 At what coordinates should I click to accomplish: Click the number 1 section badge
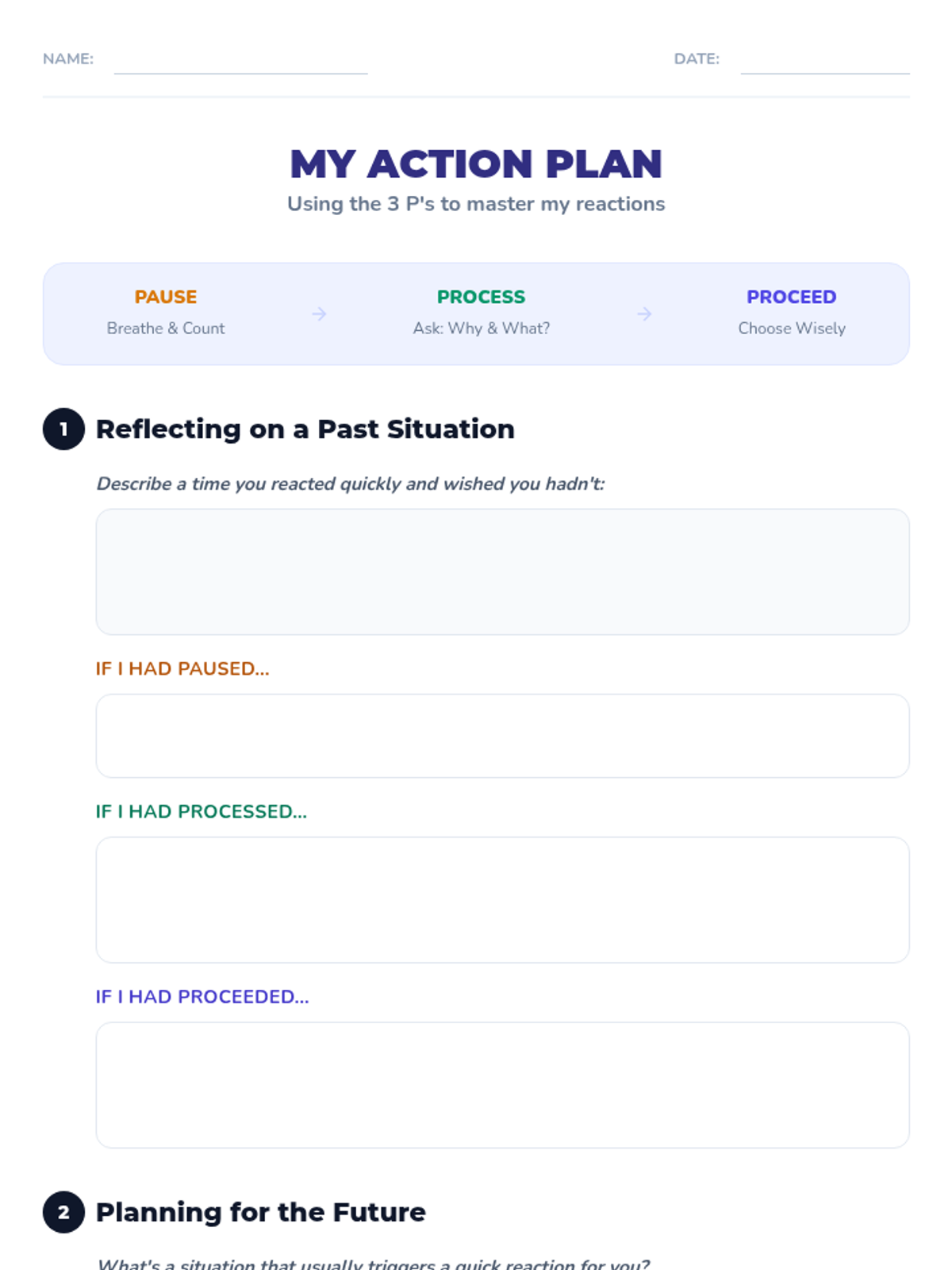coord(63,429)
